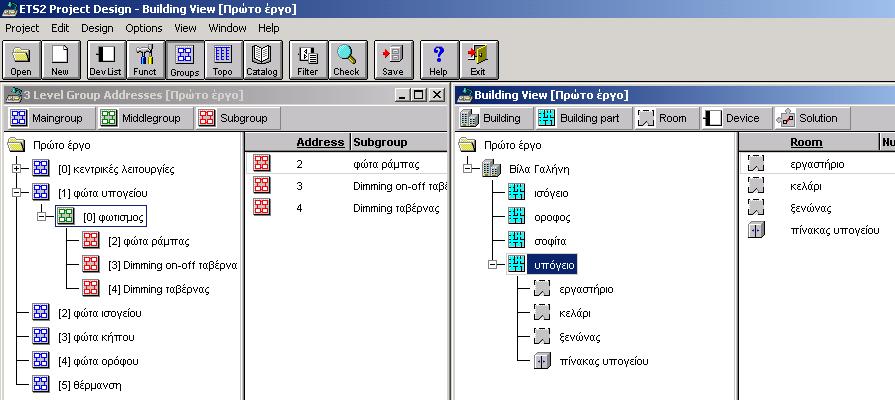The width and height of the screenshot is (895, 400).
Task: Click the Exit toolbar icon
Action: (478, 60)
